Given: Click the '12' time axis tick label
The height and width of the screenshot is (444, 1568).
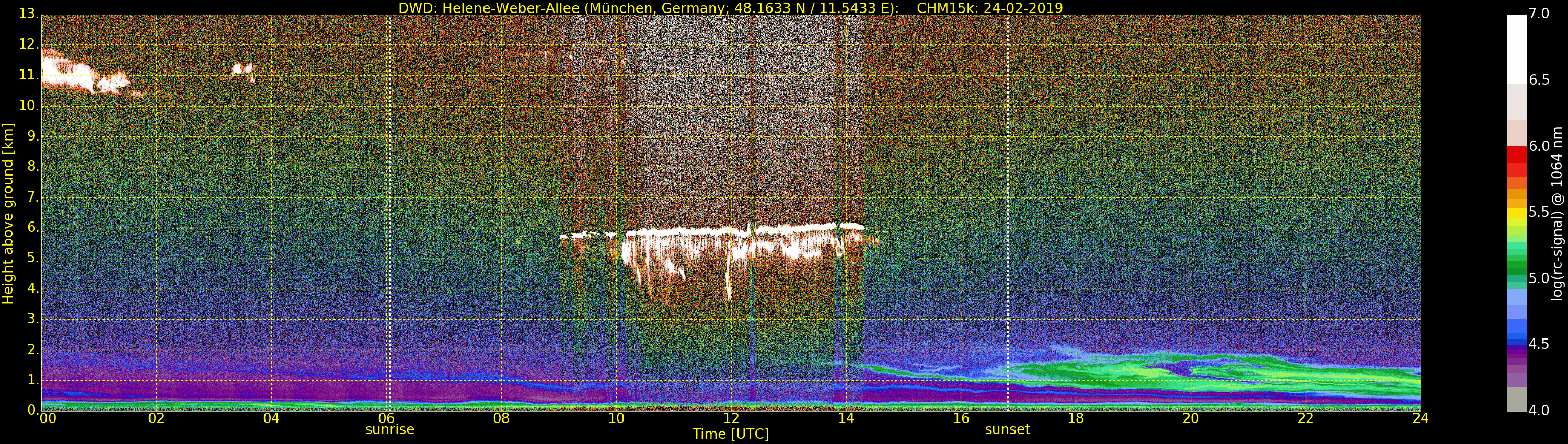Looking at the screenshot, I should (x=731, y=418).
